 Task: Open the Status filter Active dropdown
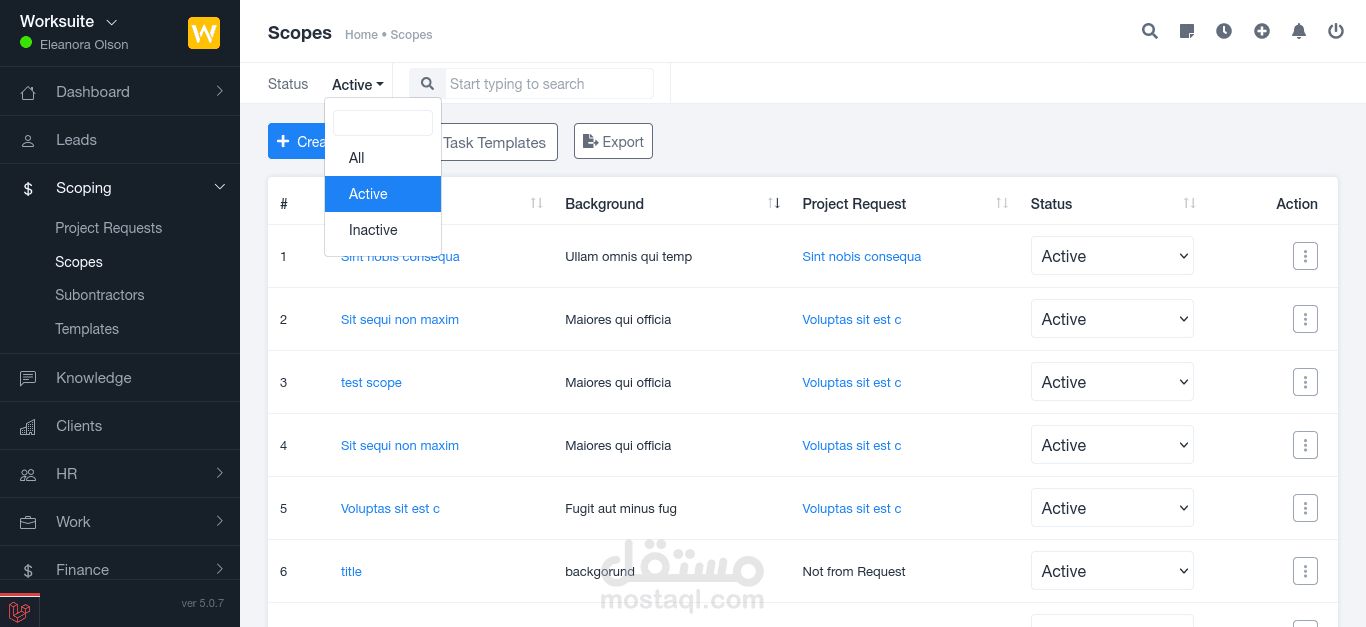tap(358, 85)
